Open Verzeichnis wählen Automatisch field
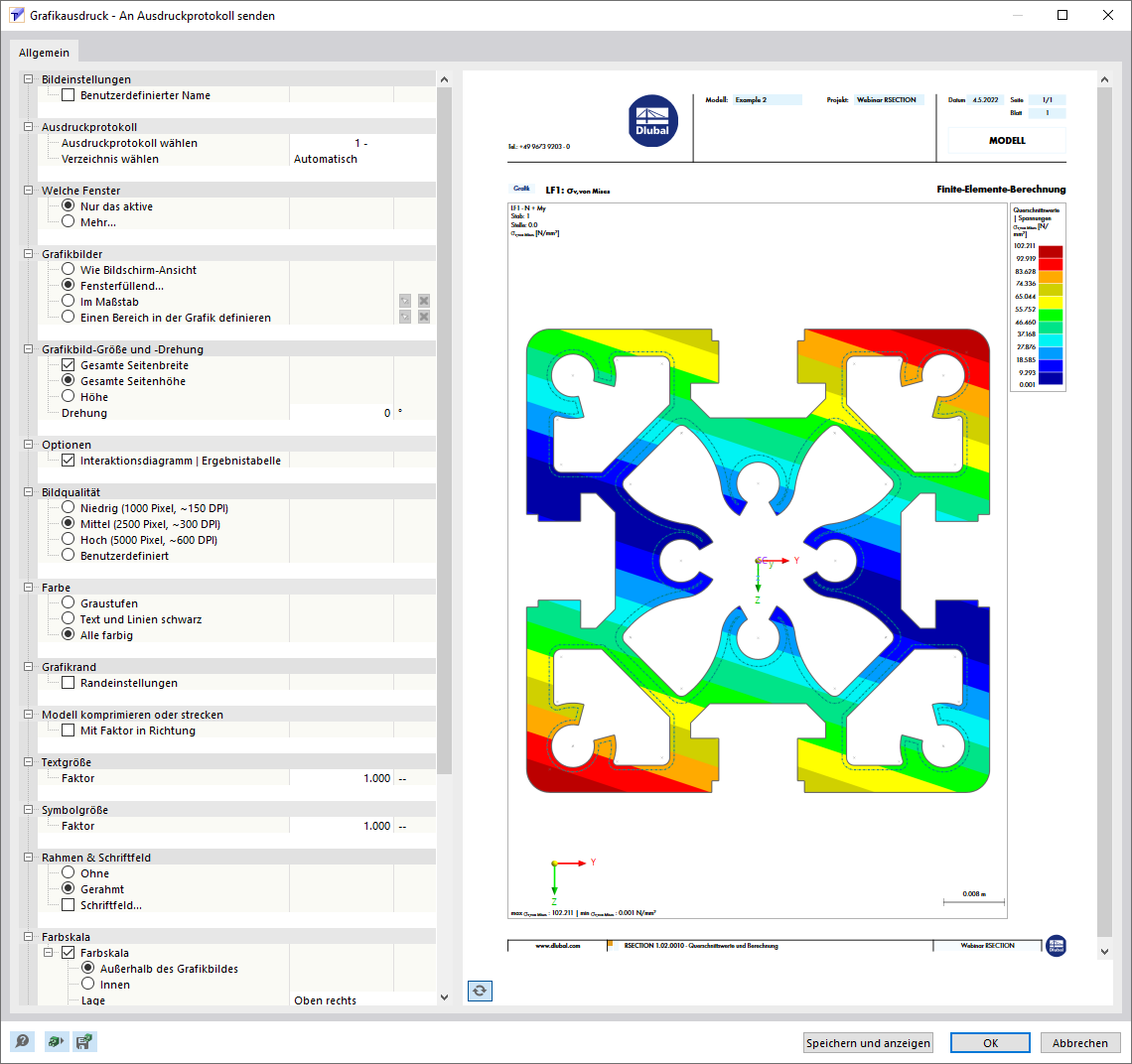This screenshot has height=1064, width=1132. pyautogui.click(x=362, y=158)
